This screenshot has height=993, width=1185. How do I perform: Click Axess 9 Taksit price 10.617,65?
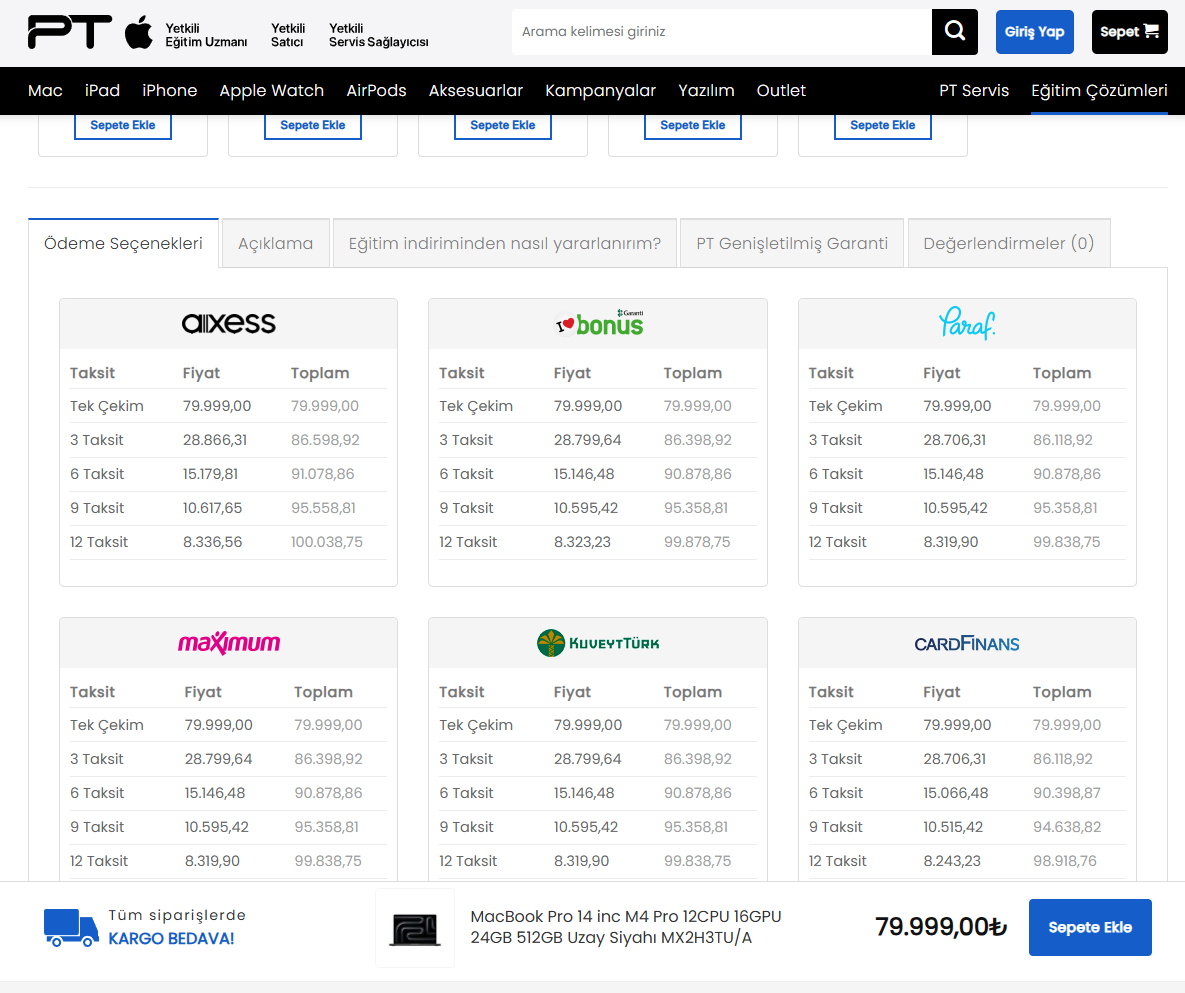(212, 508)
